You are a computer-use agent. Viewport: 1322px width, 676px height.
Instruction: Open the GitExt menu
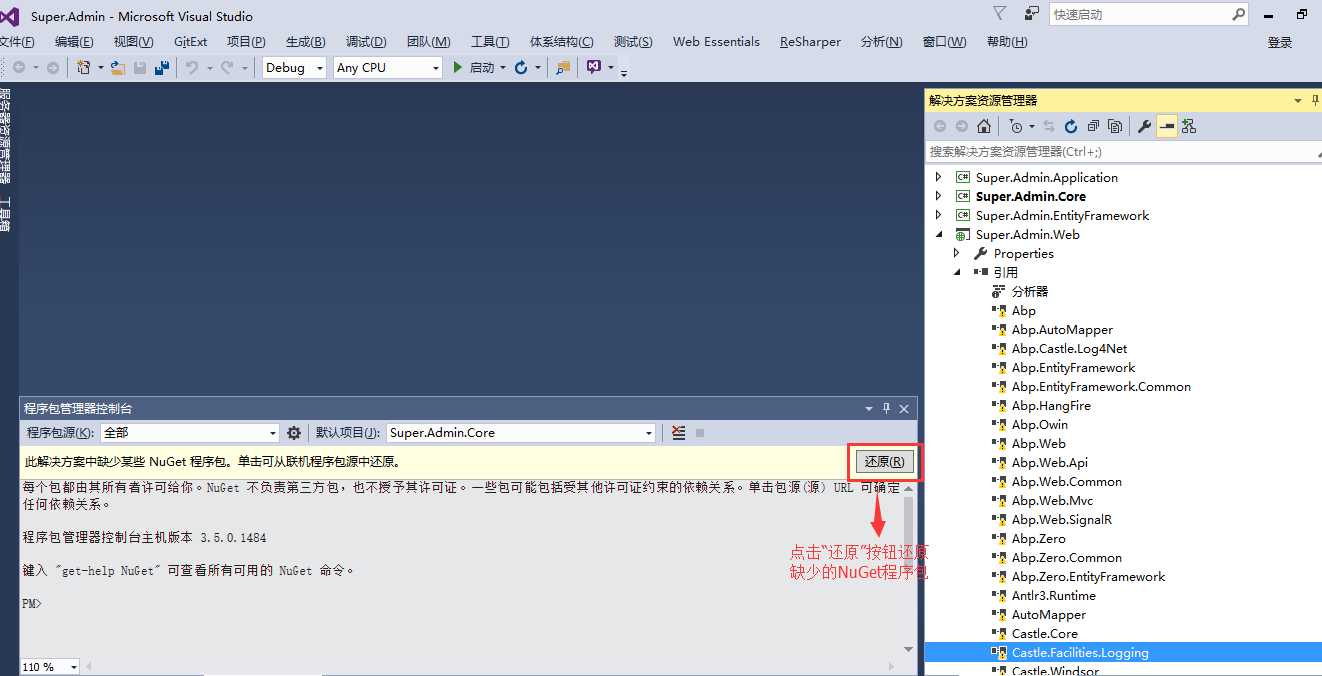tap(190, 42)
